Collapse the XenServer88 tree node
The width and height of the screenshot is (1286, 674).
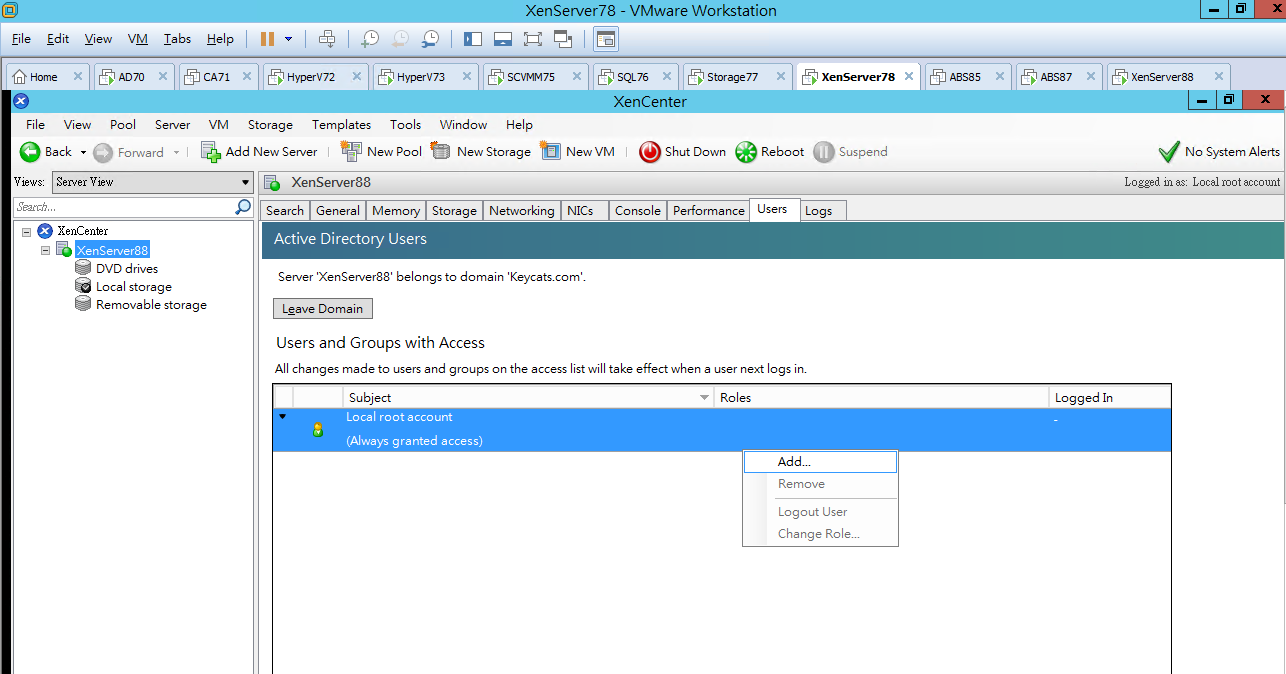click(x=45, y=250)
